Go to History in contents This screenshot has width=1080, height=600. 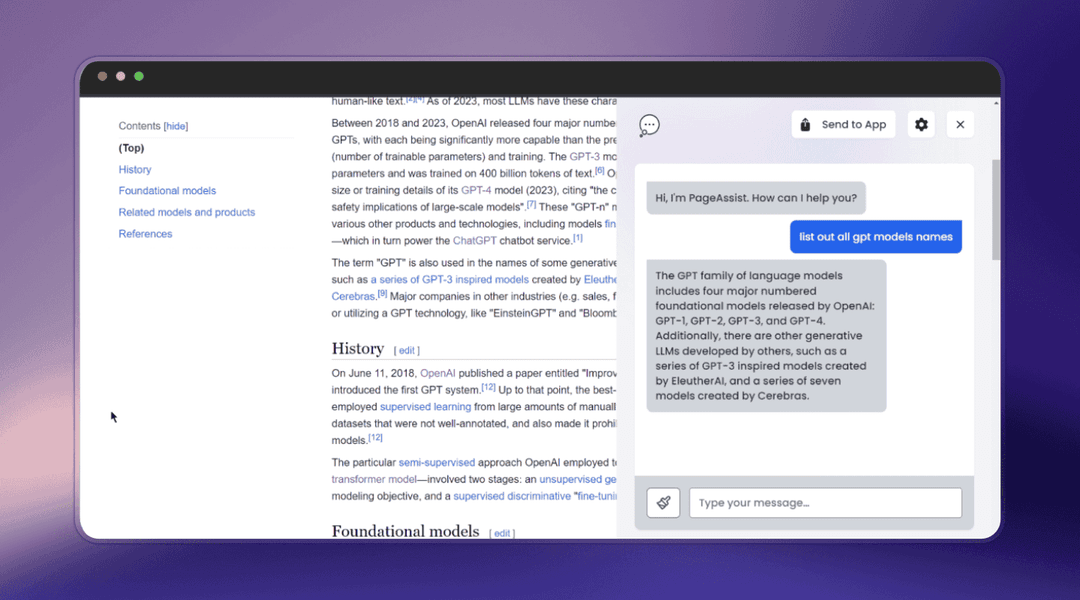point(135,170)
